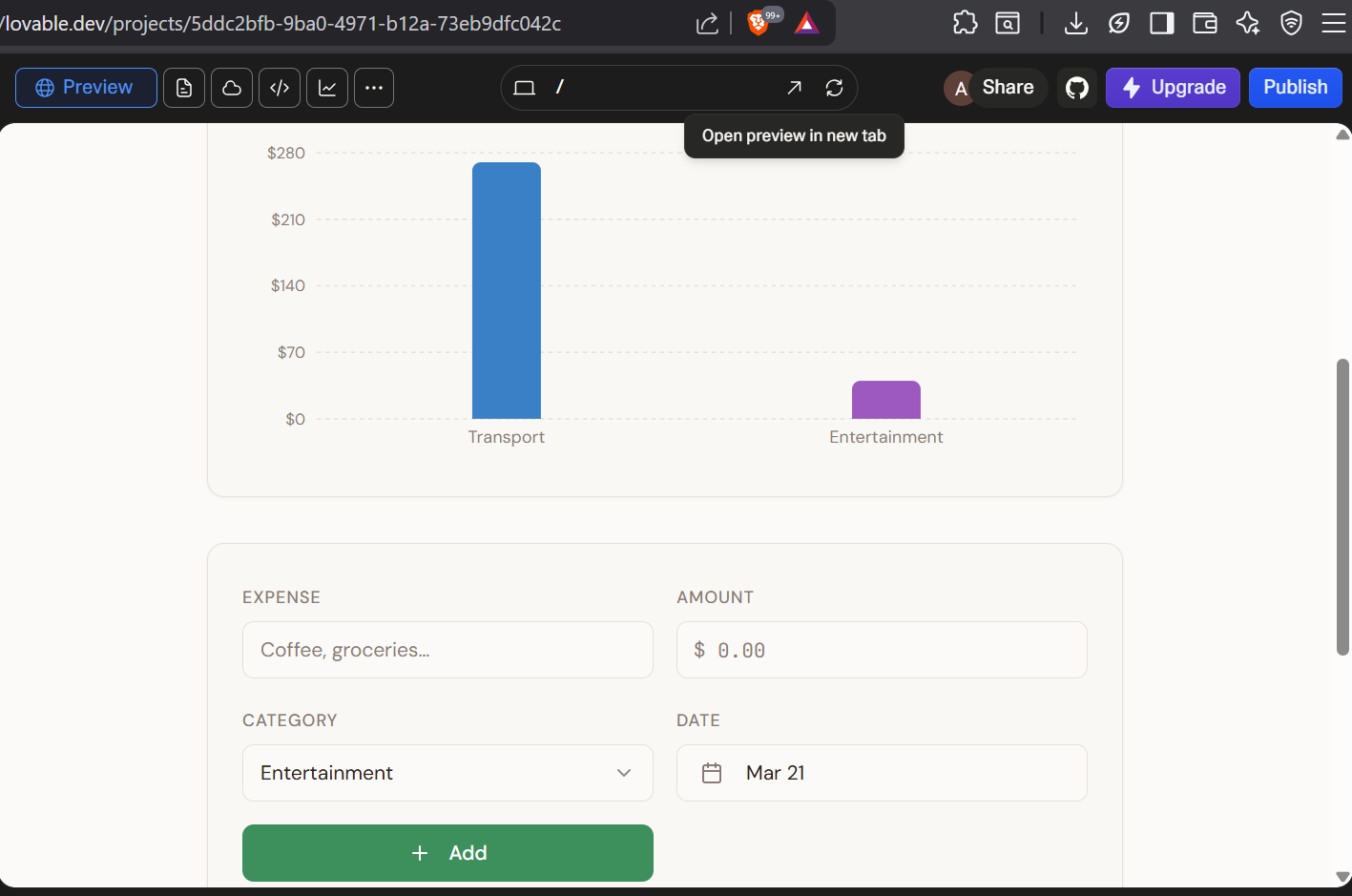Toggle the Preview mode button
The width and height of the screenshot is (1352, 896).
pos(86,87)
